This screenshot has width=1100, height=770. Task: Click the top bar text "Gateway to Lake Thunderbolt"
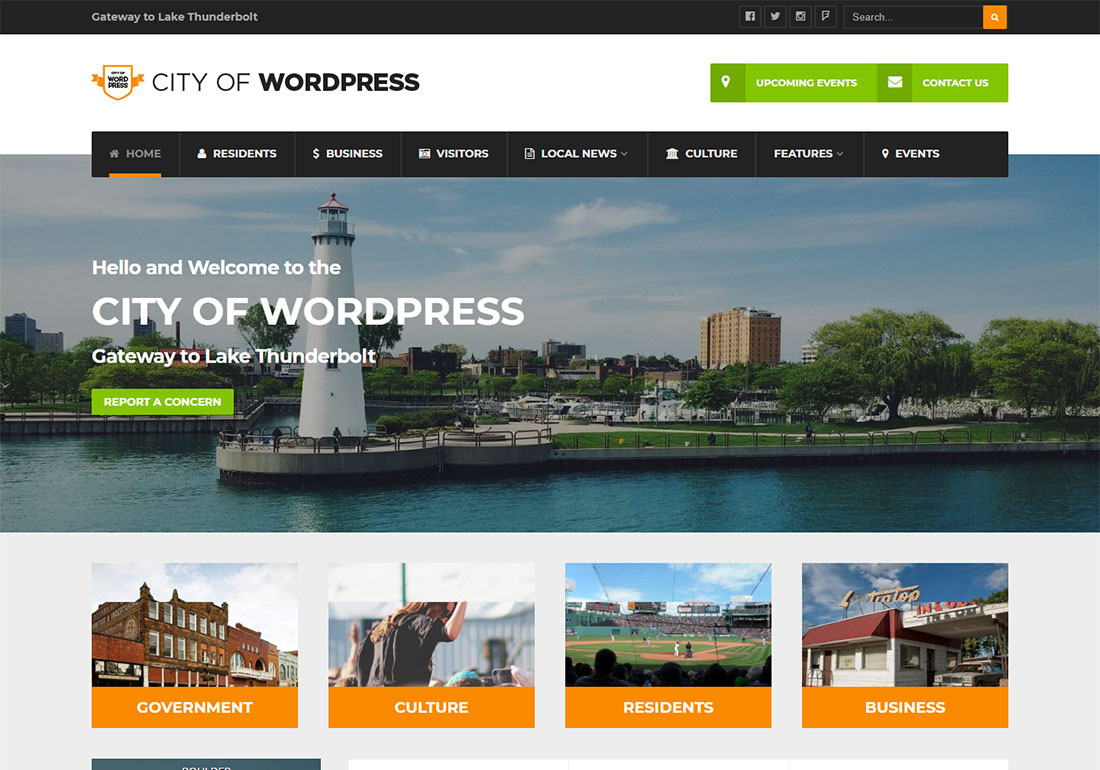click(x=175, y=17)
